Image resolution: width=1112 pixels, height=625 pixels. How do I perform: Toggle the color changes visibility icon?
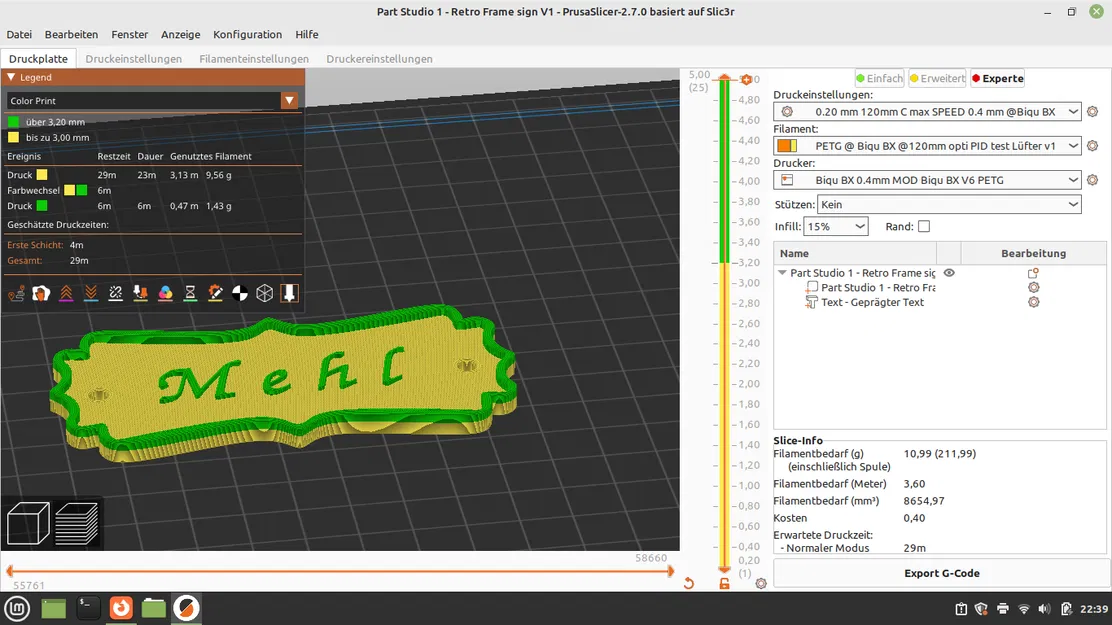point(165,293)
